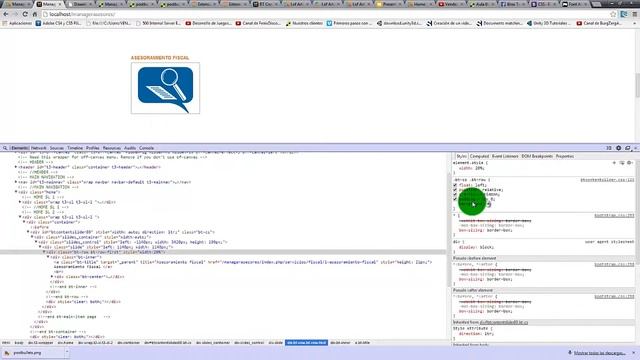Image resolution: width=640 pixels, height=360 pixels.
Task: Open the Console panel
Action: pyautogui.click(x=147, y=148)
